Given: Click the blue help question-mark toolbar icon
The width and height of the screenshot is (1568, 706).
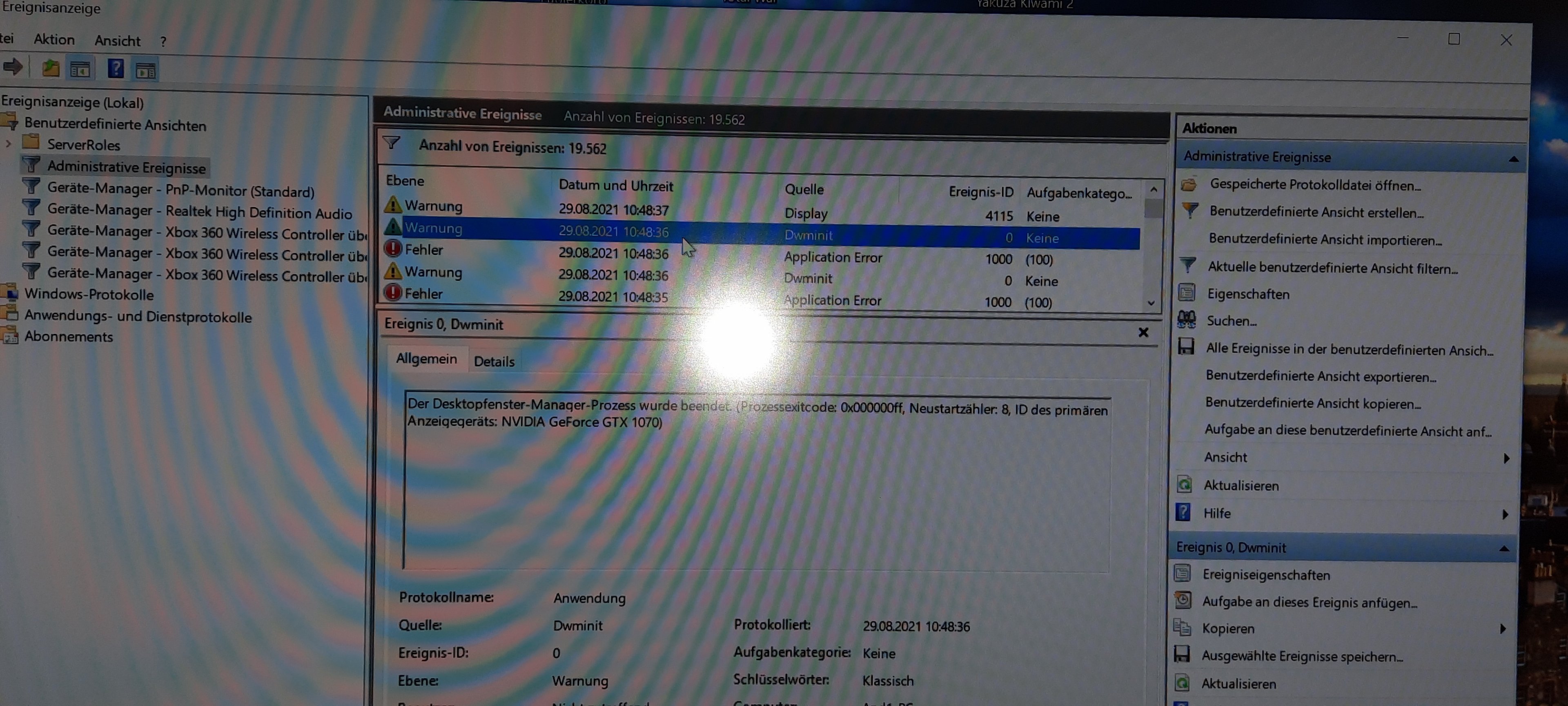Looking at the screenshot, I should (115, 69).
